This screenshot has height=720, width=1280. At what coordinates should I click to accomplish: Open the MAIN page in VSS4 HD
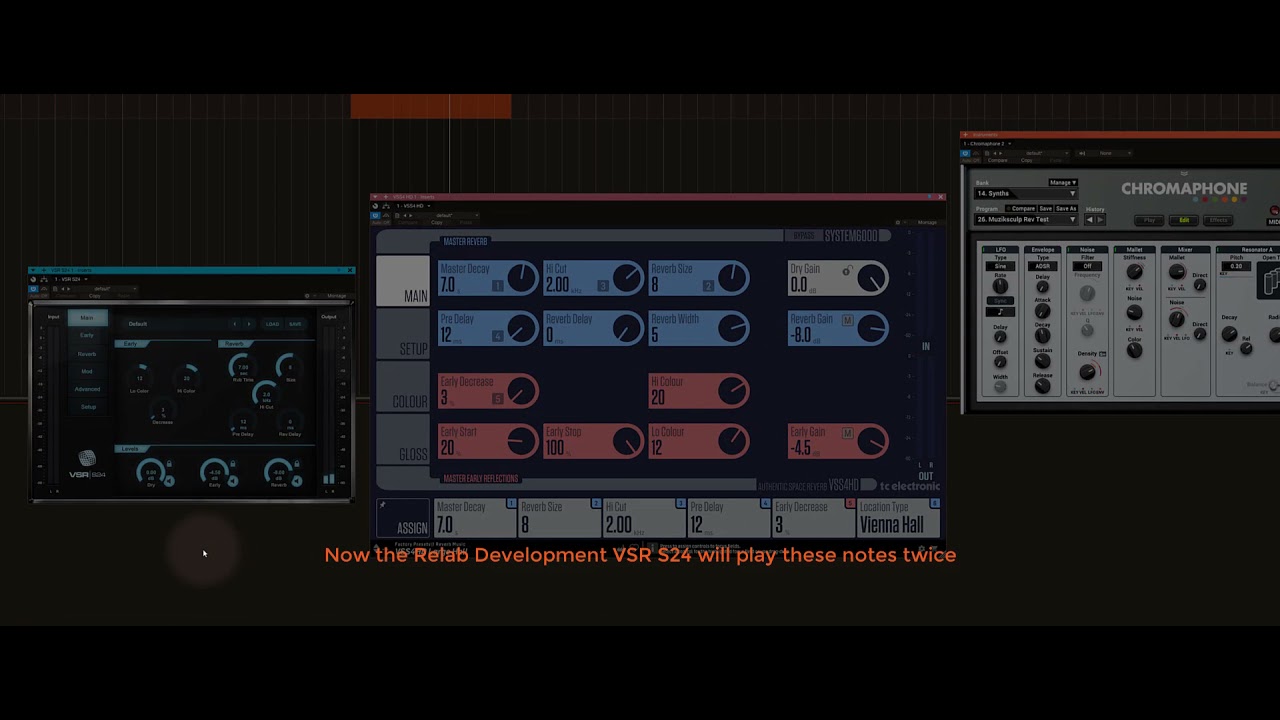(403, 281)
